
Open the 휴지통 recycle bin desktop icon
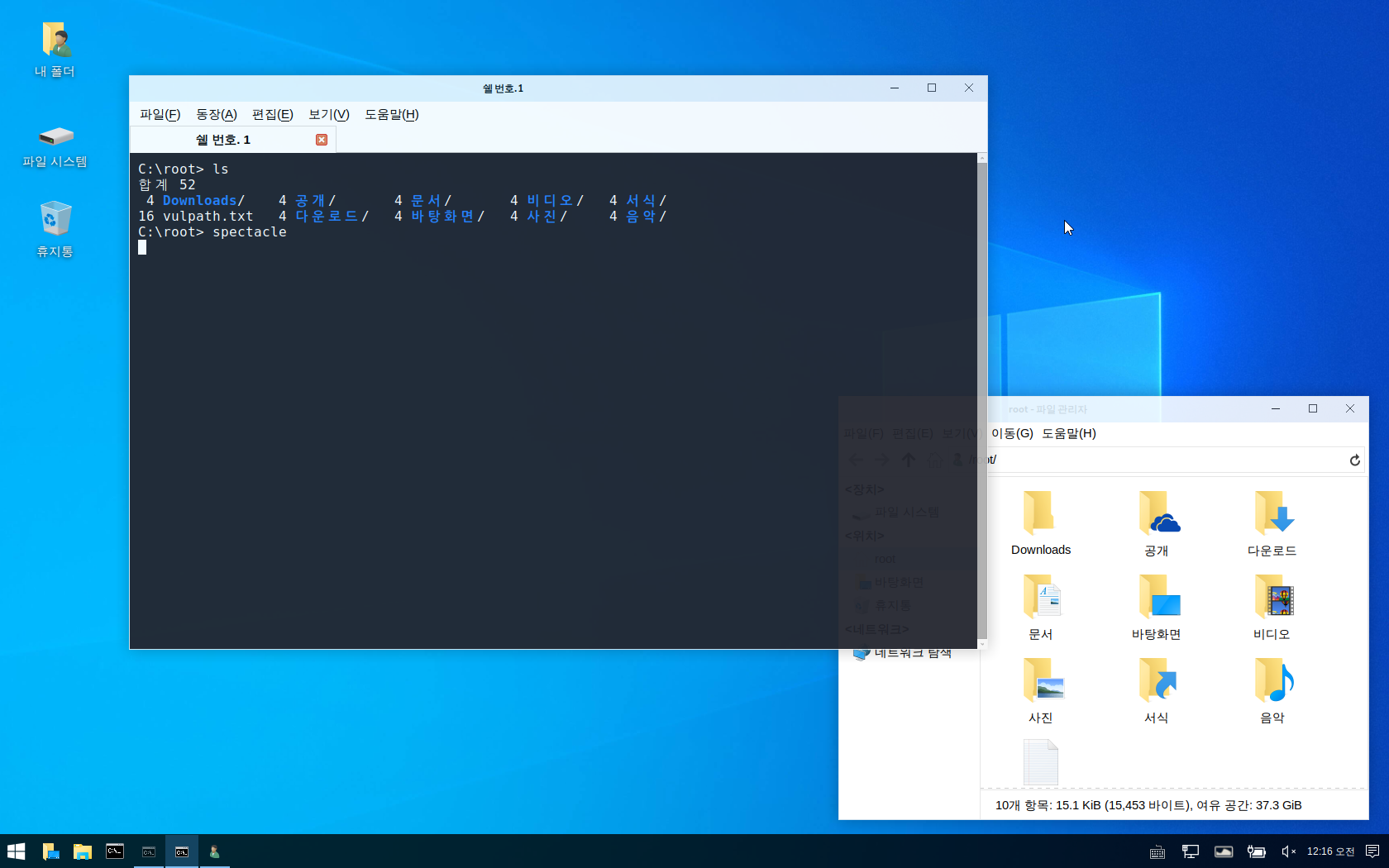coord(55,229)
